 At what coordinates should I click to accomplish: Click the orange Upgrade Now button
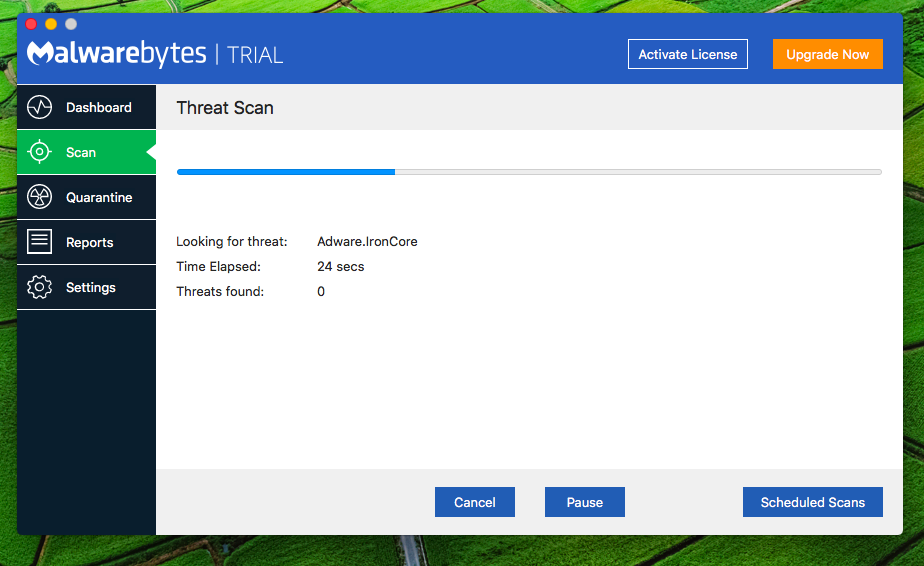(827, 54)
